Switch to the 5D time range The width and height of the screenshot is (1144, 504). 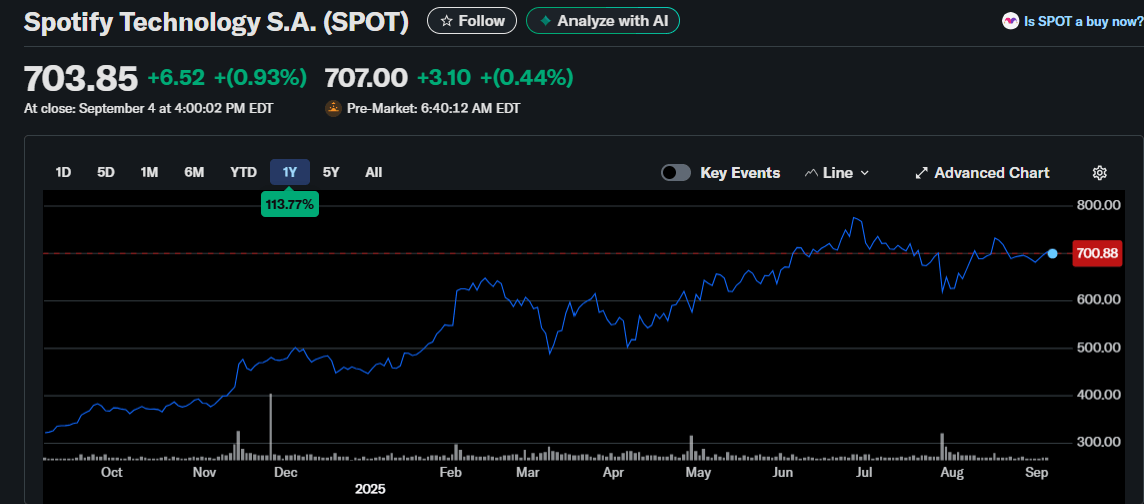106,172
